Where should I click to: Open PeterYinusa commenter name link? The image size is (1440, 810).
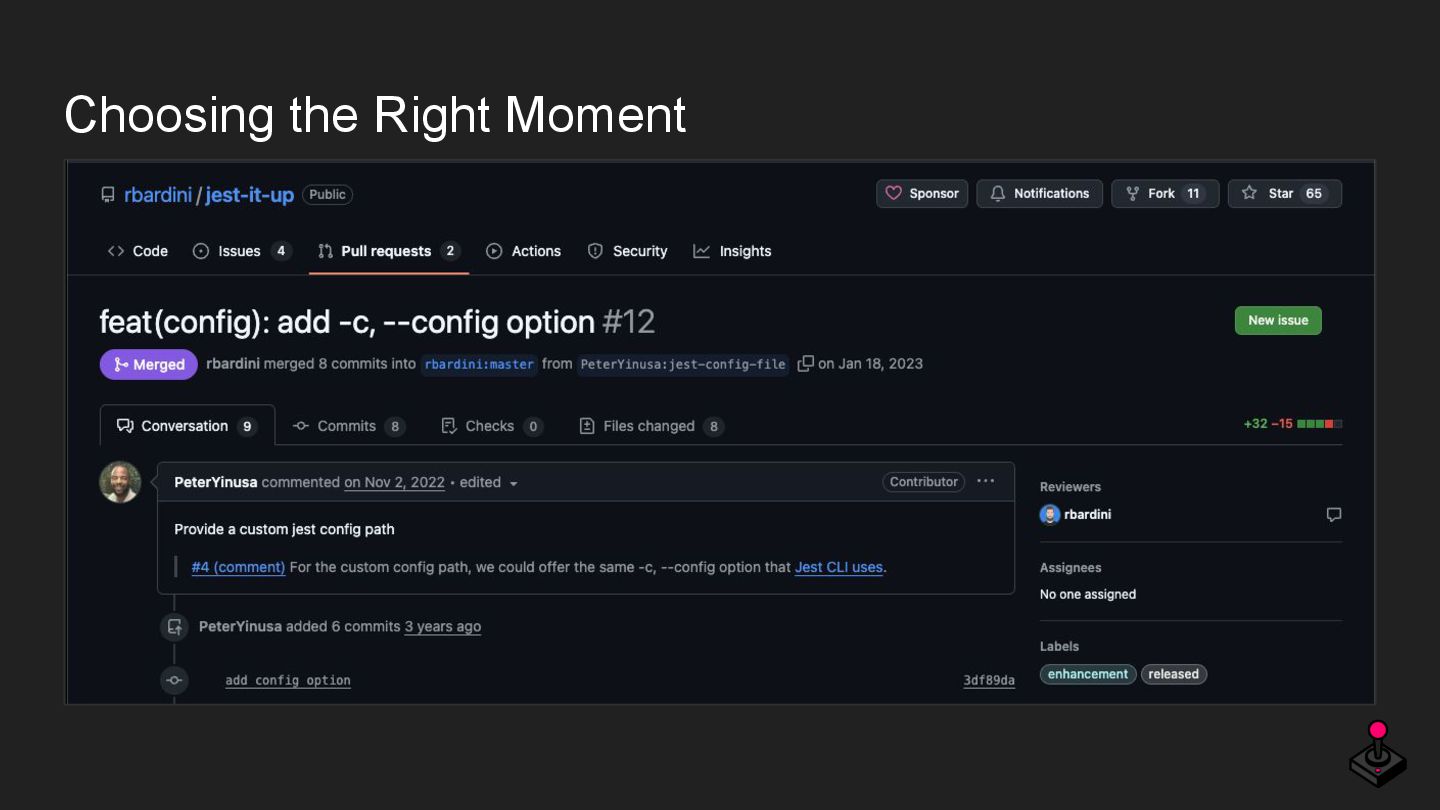[216, 482]
